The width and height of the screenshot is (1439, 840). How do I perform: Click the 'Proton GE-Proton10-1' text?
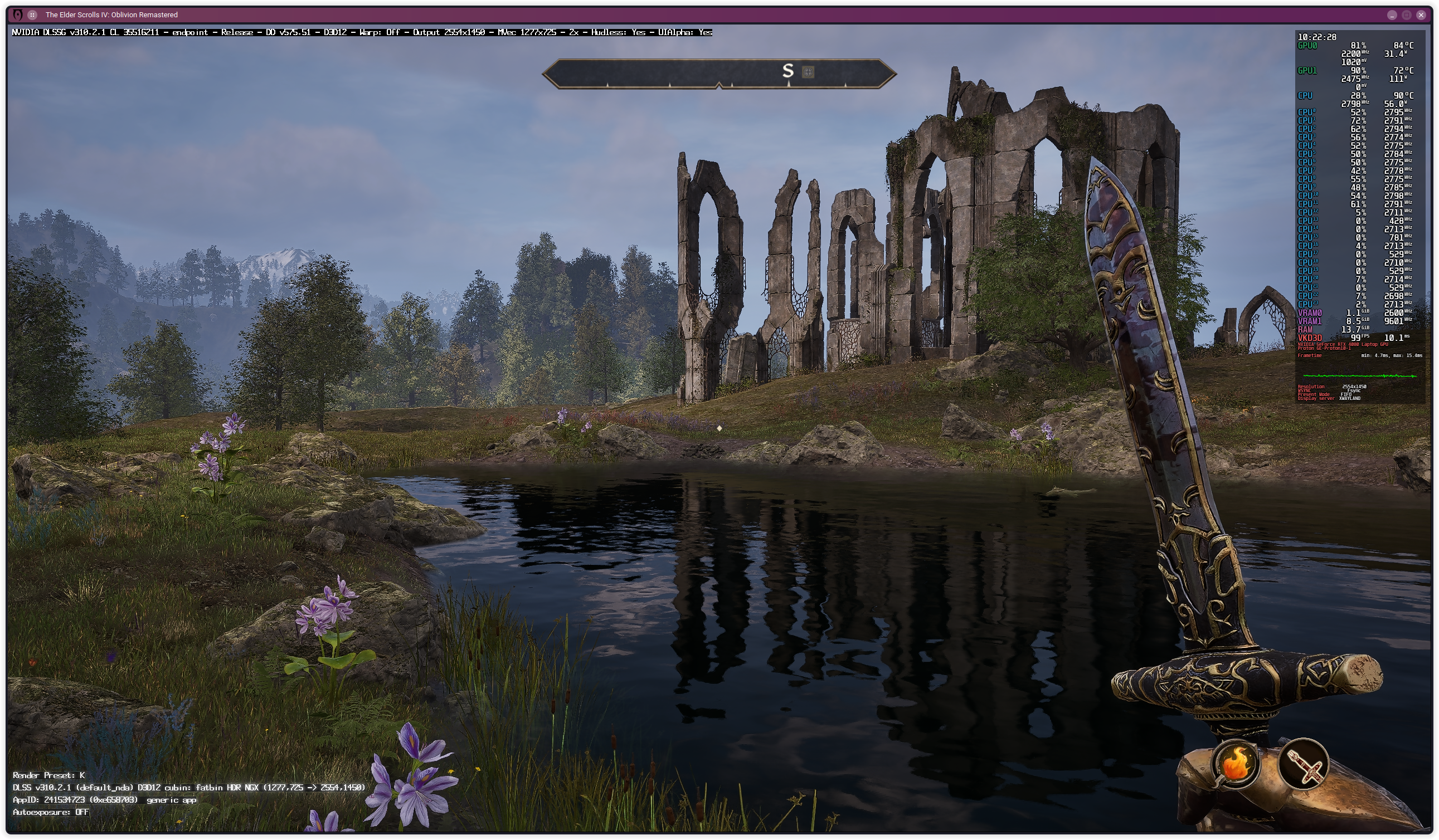1324,349
